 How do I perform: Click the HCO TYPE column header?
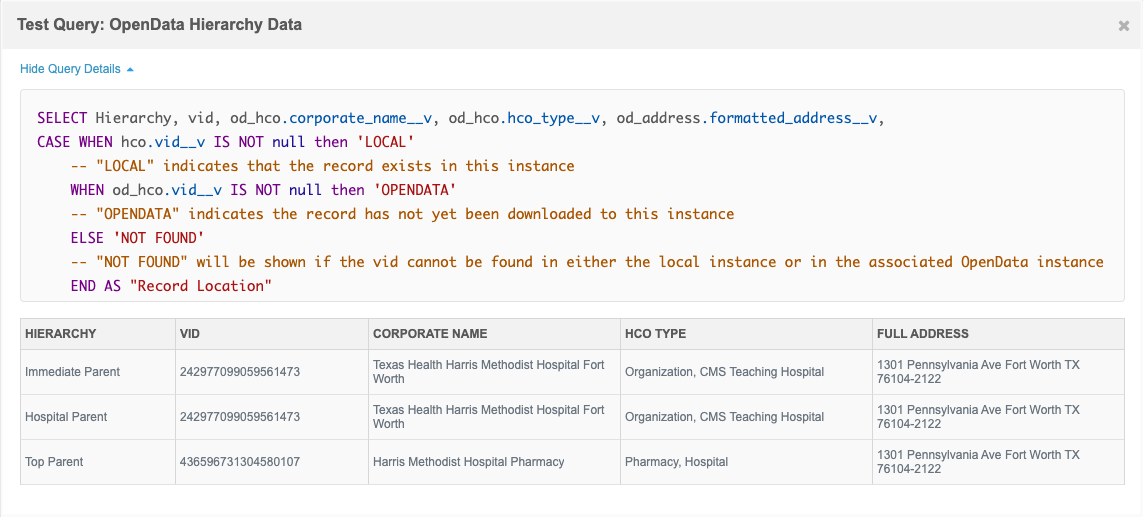[x=655, y=334]
